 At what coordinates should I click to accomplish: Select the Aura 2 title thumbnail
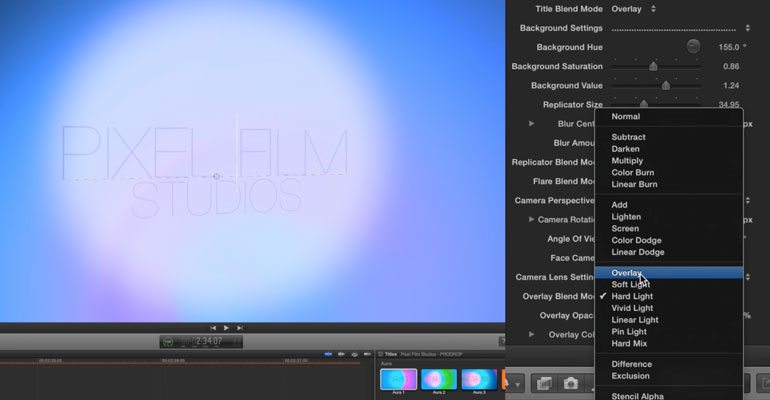coord(439,380)
